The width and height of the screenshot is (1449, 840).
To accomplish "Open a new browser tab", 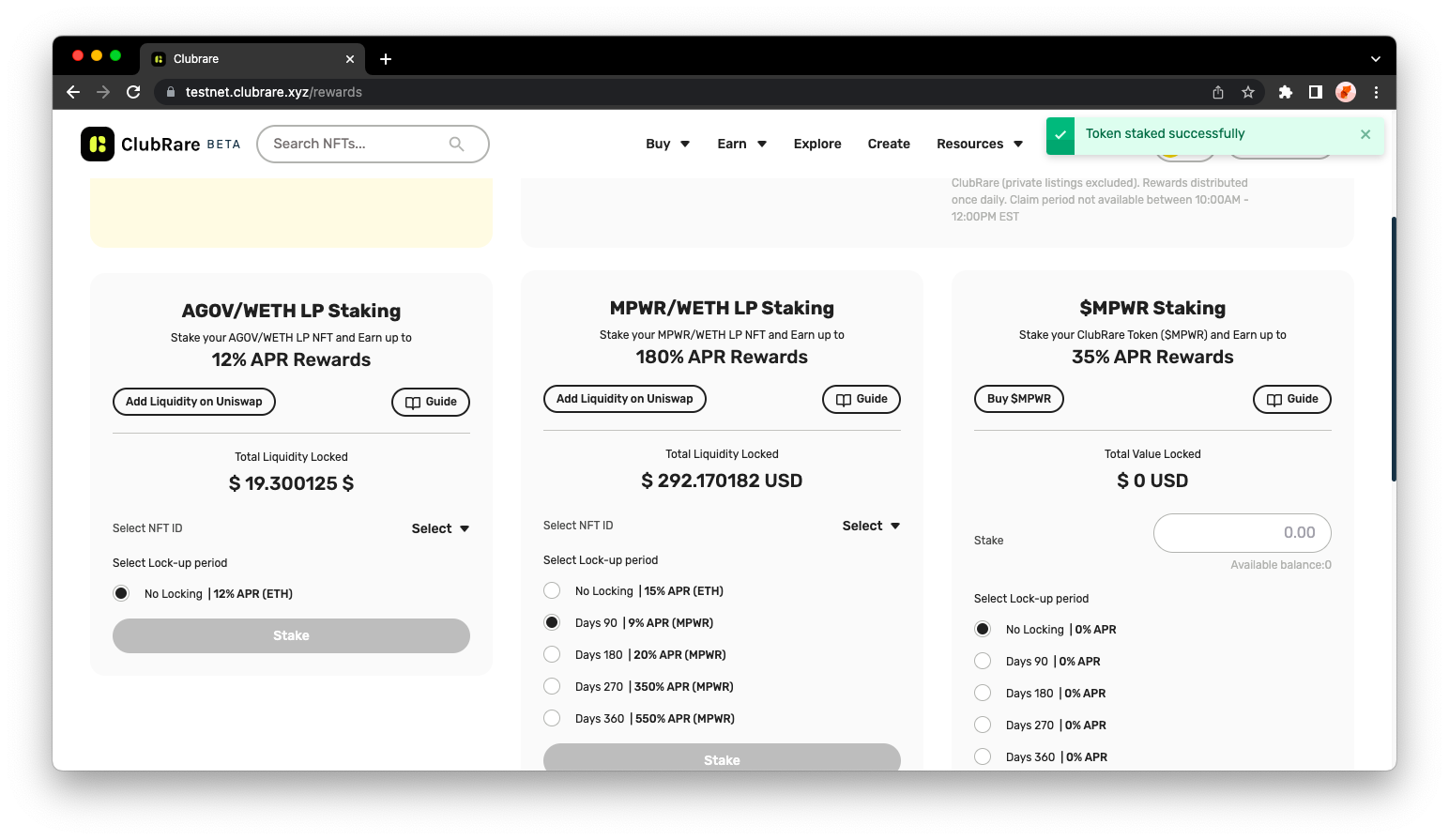I will 386,59.
